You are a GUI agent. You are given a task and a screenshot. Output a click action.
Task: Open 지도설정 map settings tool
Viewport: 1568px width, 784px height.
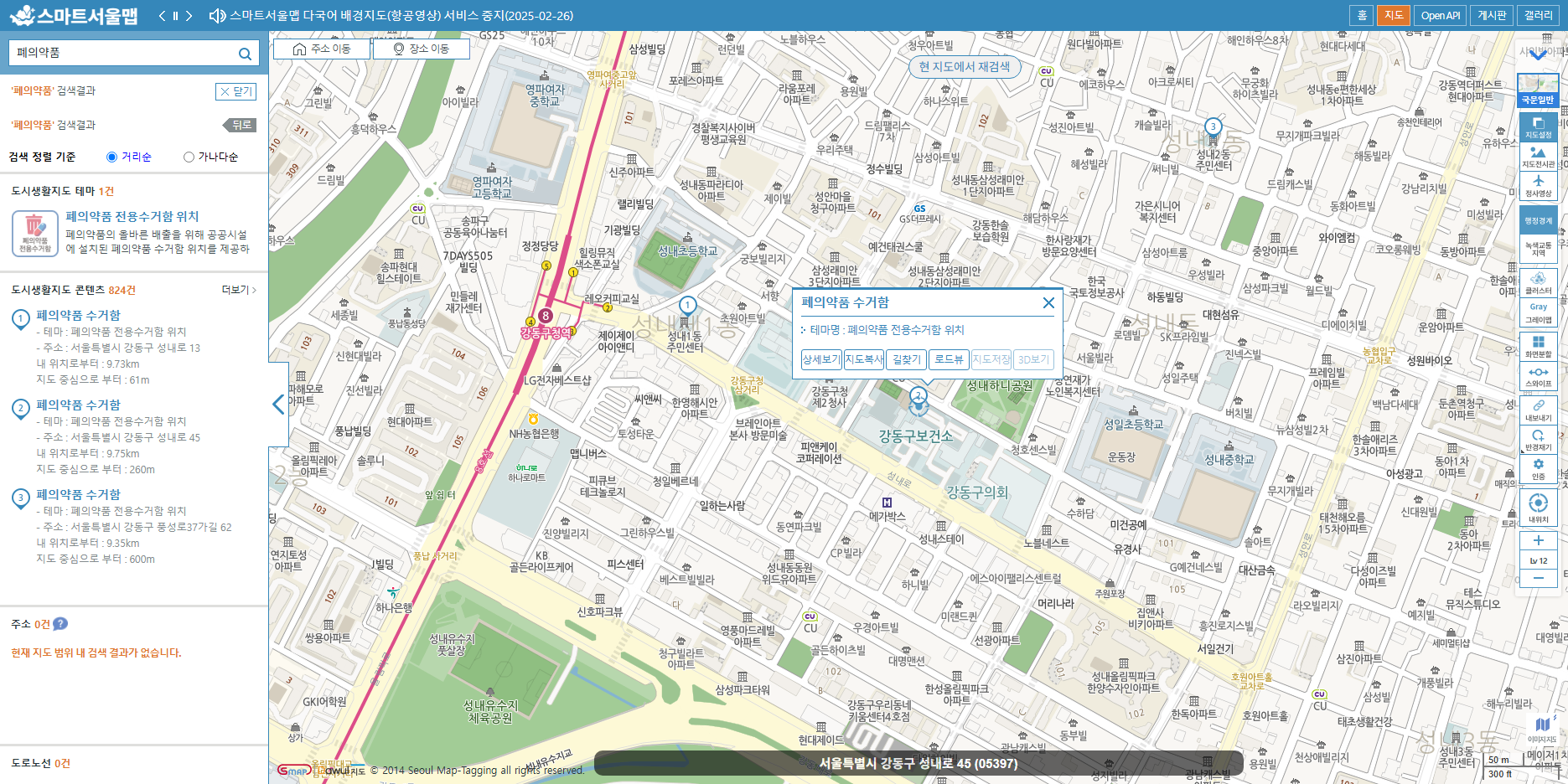[1538, 126]
